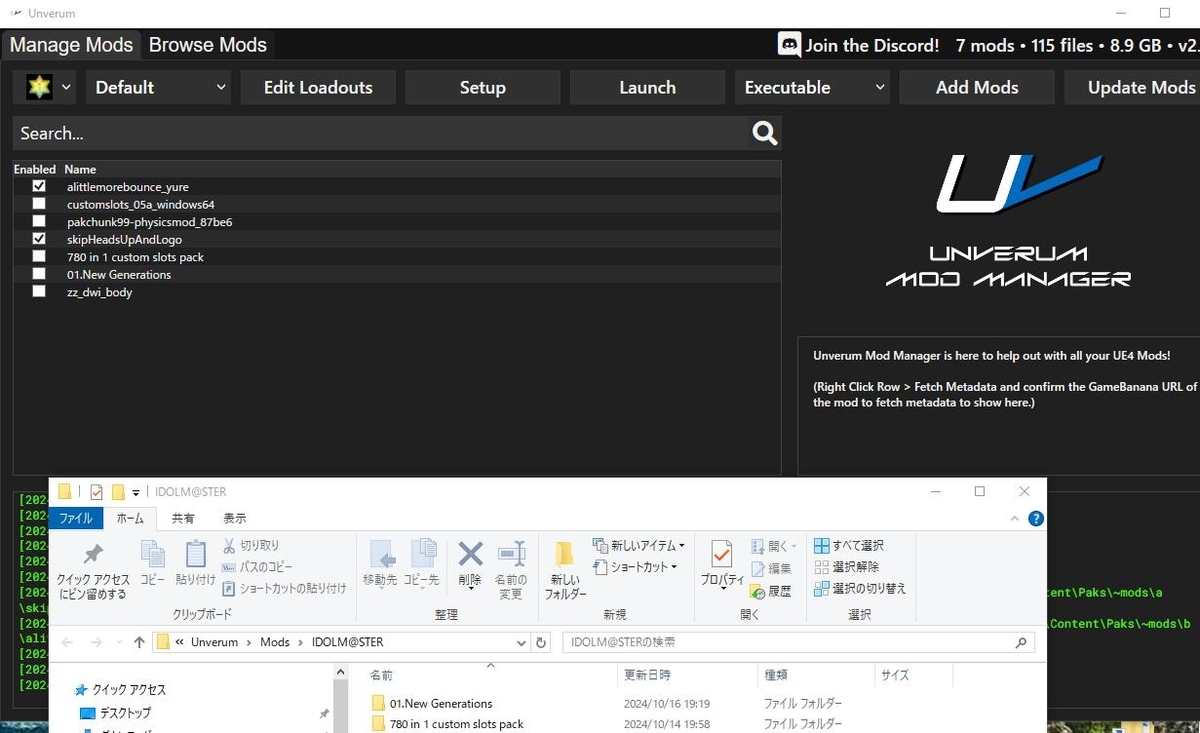
Task: Click the Launch button
Action: click(648, 87)
